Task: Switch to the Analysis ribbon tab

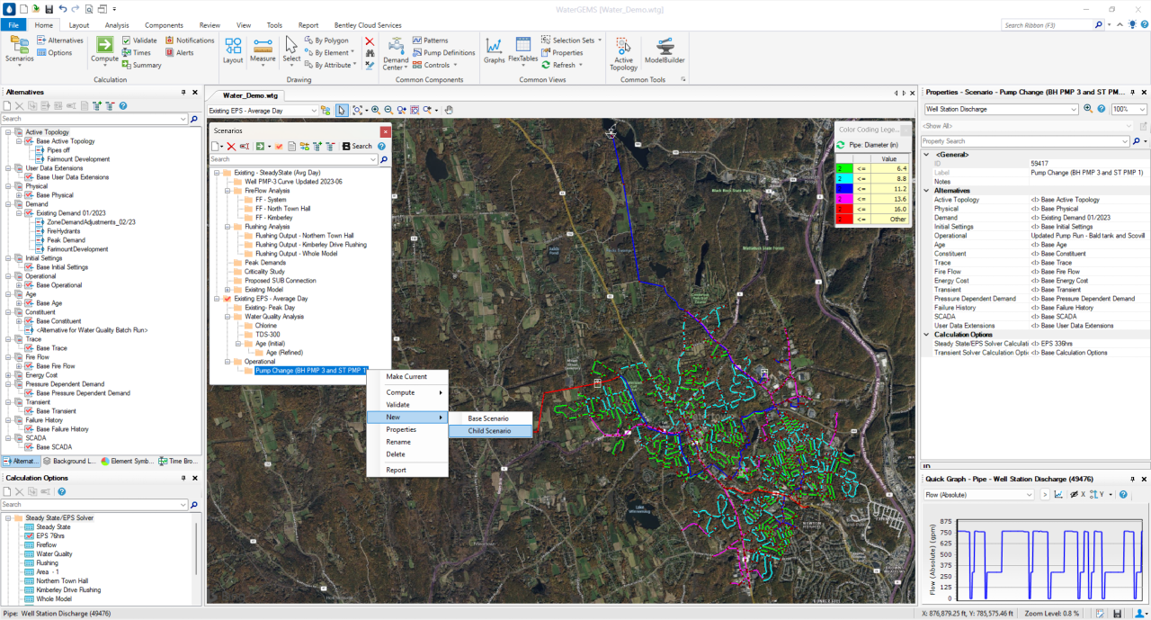Action: coord(117,25)
